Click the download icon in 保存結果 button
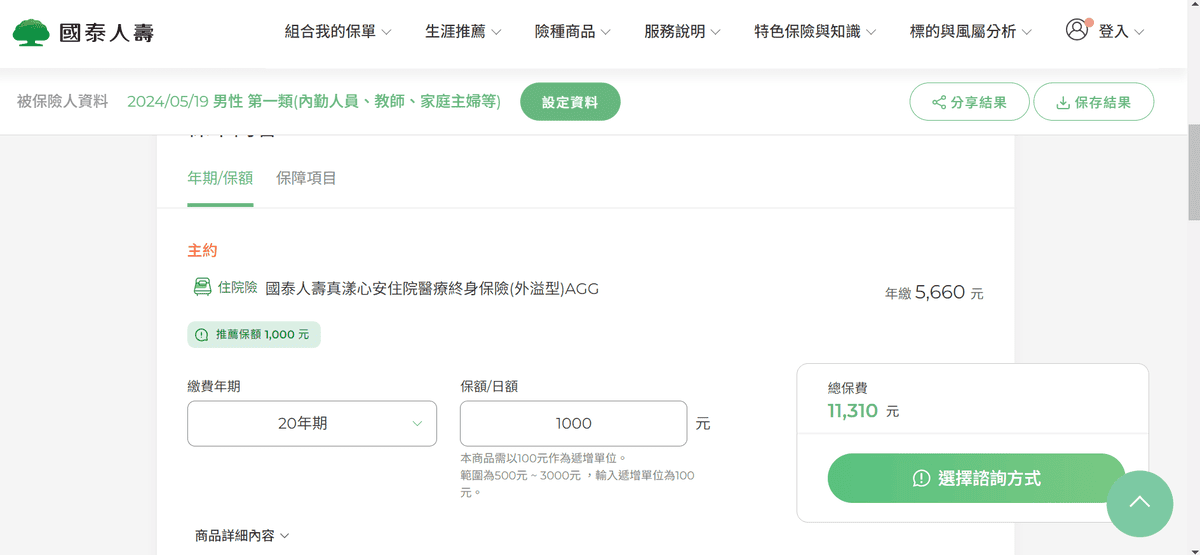The image size is (1200, 555). 1063,102
